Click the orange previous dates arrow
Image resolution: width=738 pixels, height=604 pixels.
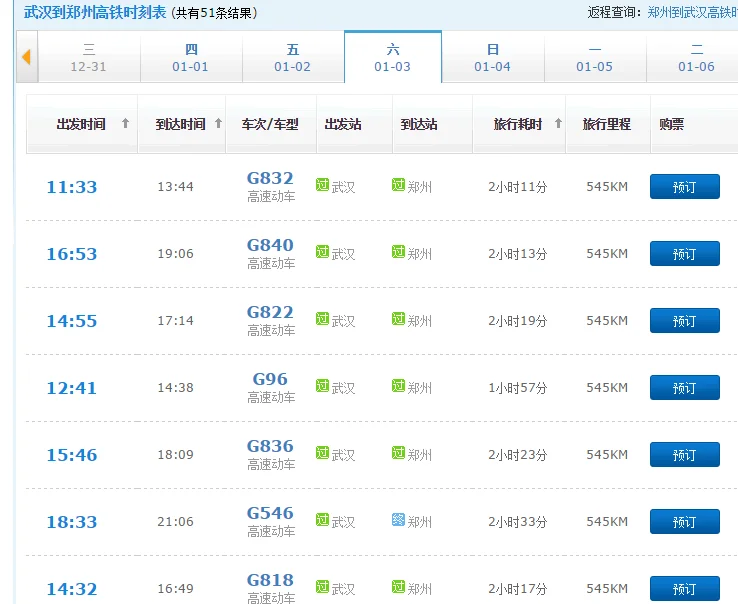pyautogui.click(x=26, y=57)
